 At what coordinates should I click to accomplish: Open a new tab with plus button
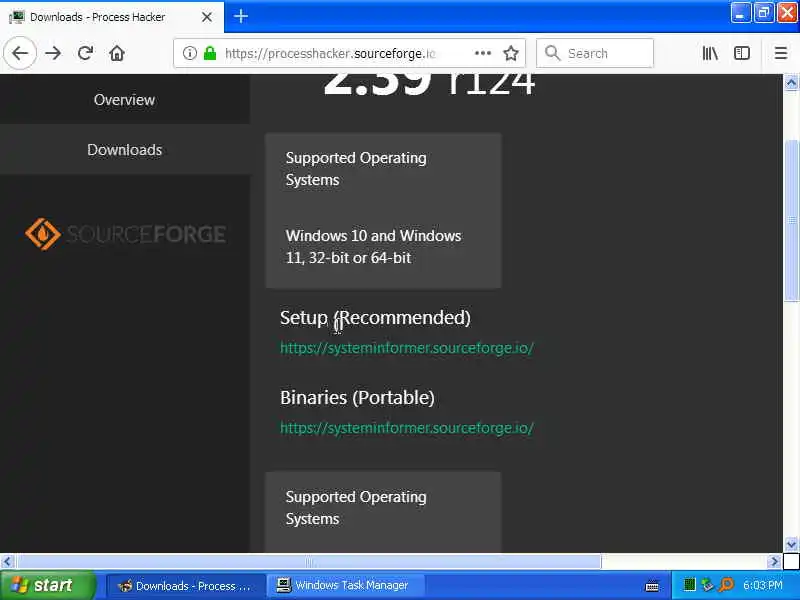click(241, 16)
